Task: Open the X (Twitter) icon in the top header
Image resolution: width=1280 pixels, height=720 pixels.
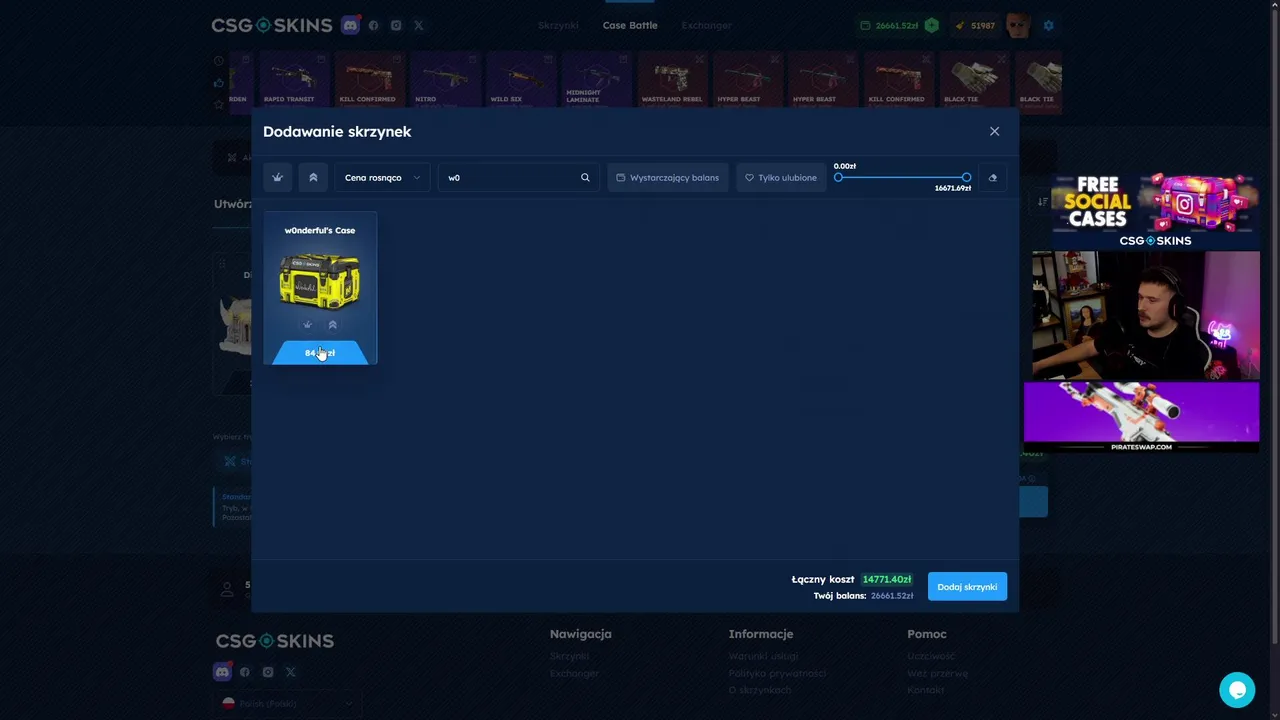Action: pos(418,25)
